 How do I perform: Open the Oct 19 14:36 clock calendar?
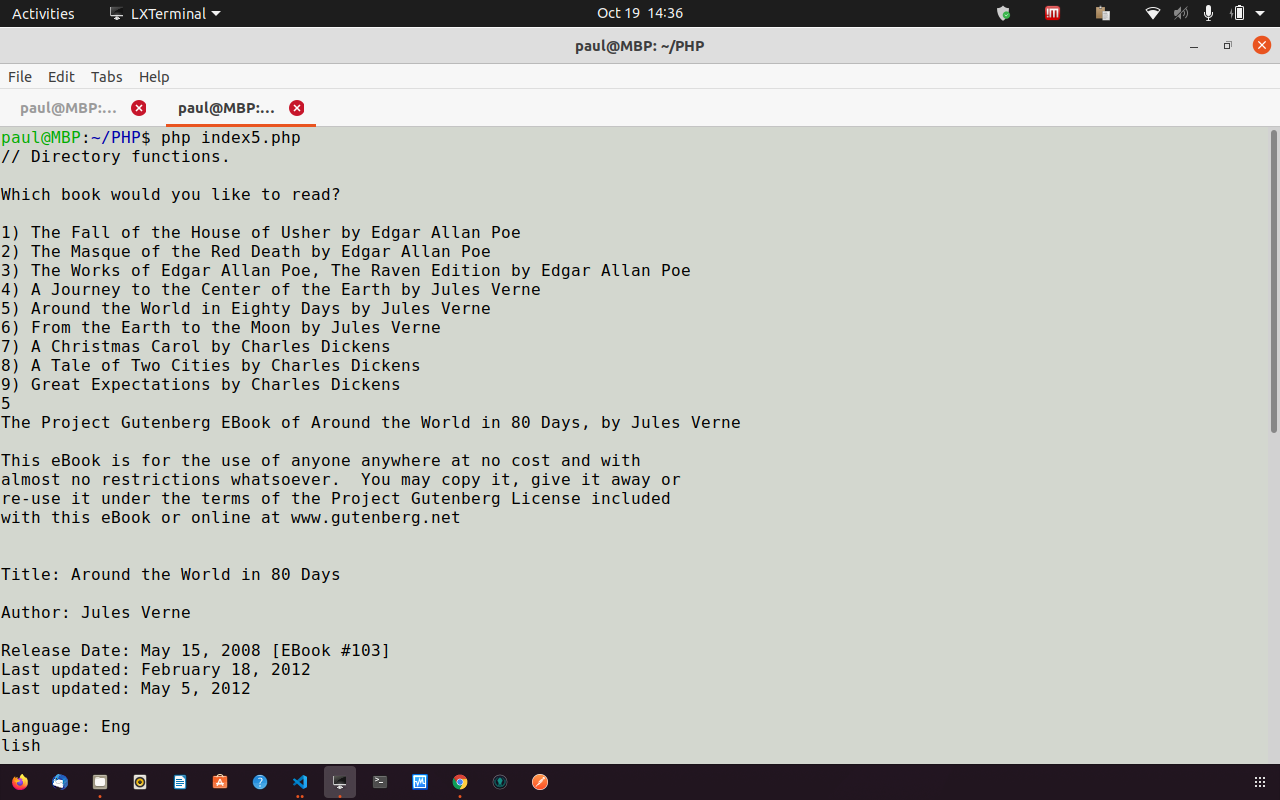tap(640, 13)
